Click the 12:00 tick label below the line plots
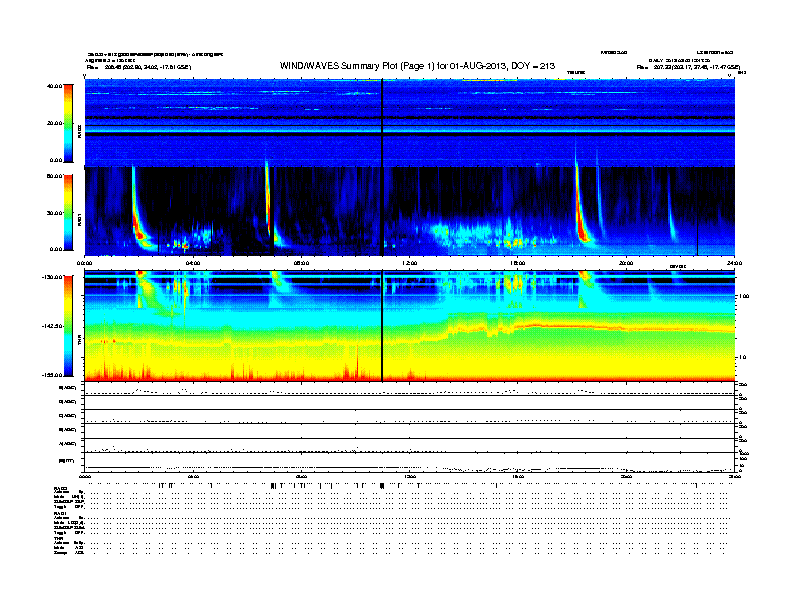Viewport: 792px width, 612px height. pyautogui.click(x=410, y=476)
